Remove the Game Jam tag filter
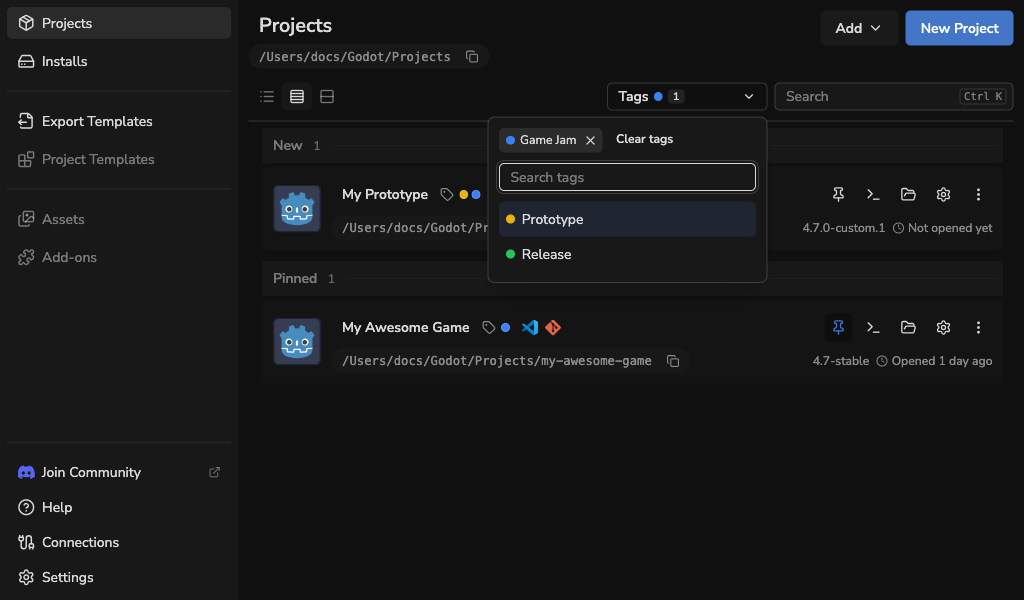The height and width of the screenshot is (600, 1024). click(590, 140)
